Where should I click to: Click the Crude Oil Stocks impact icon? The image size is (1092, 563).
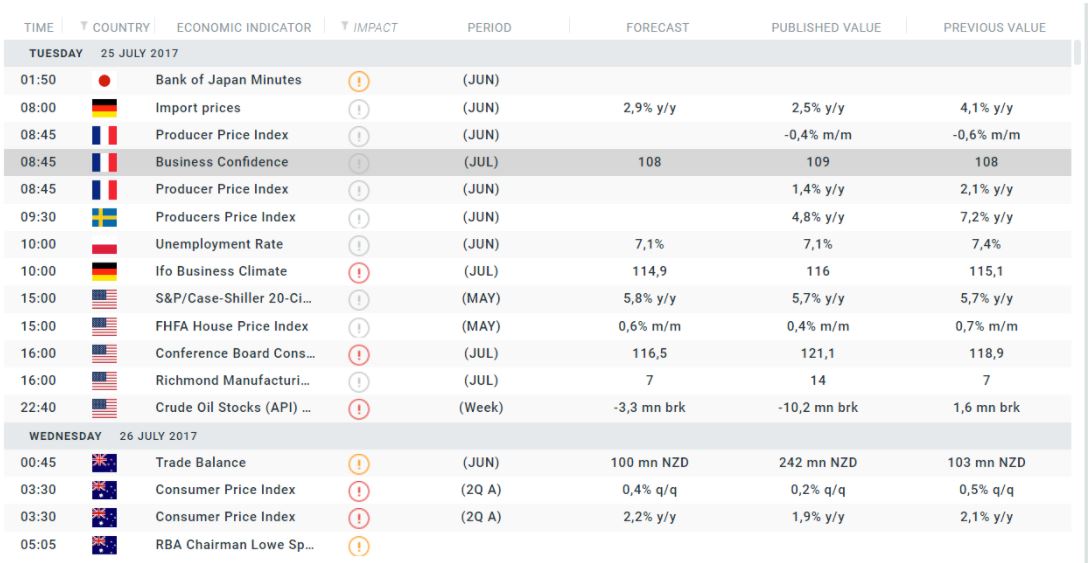point(358,408)
